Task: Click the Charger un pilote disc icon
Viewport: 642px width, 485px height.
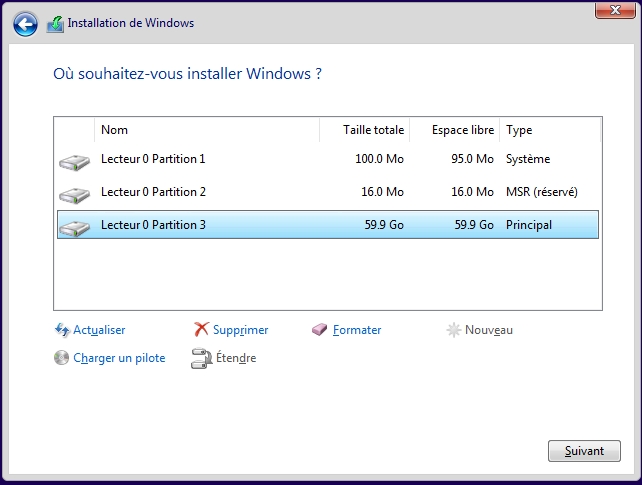Action: click(x=62, y=358)
